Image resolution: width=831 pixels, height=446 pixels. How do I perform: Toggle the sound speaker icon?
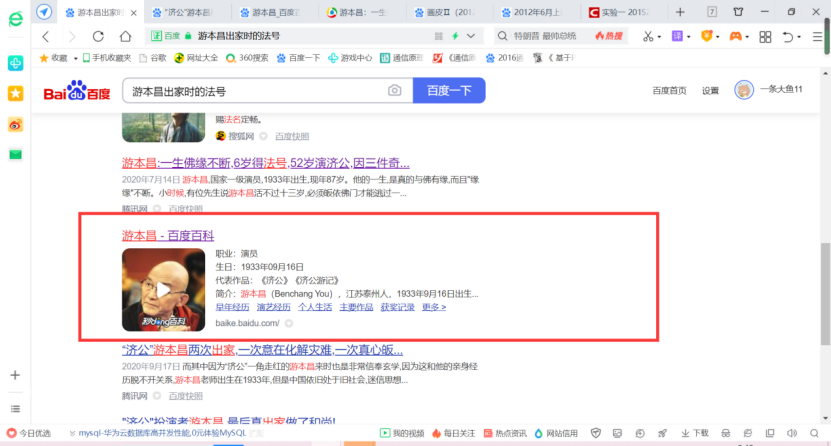tap(792, 433)
